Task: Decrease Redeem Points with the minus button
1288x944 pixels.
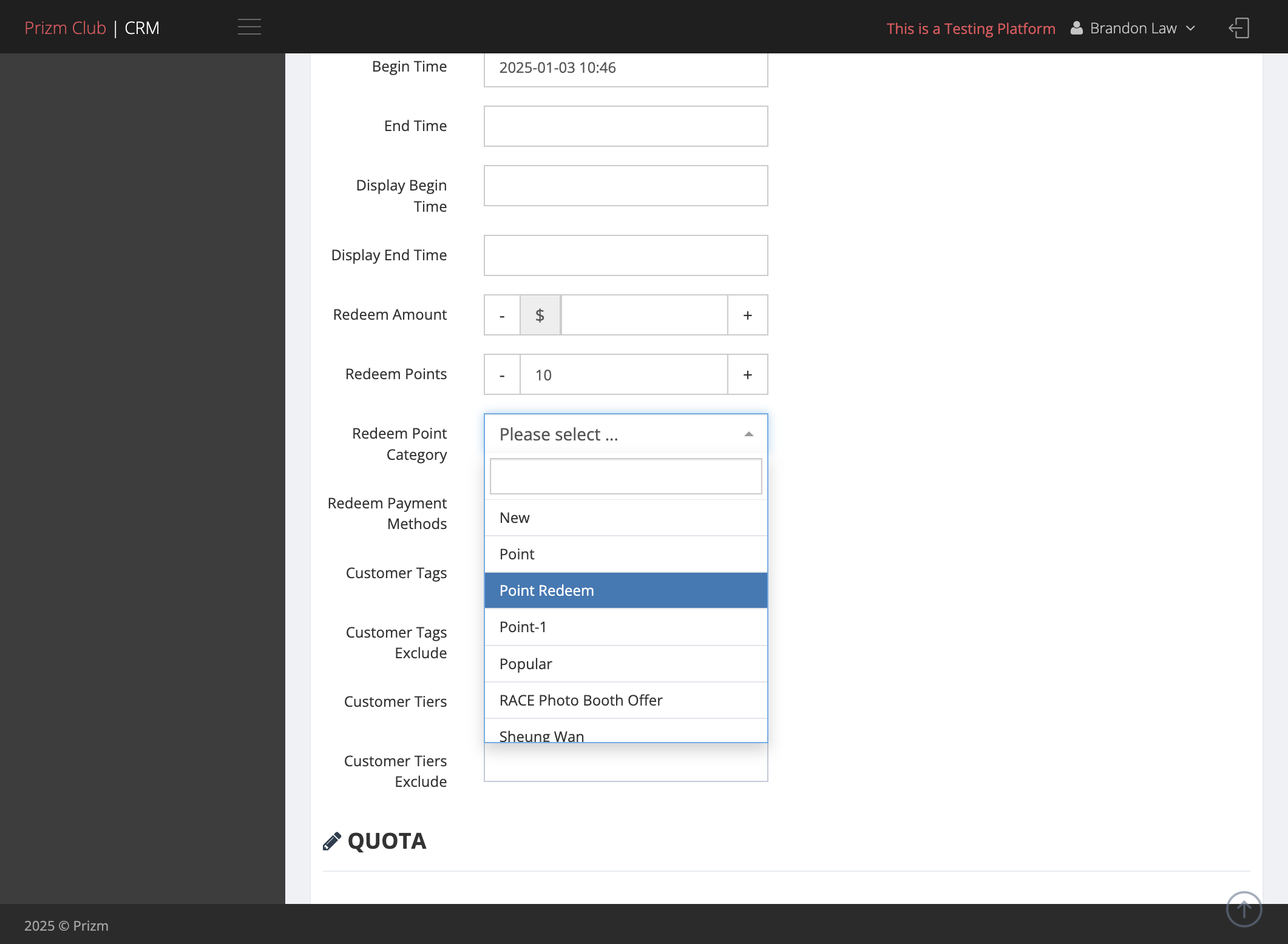Action: tap(502, 374)
